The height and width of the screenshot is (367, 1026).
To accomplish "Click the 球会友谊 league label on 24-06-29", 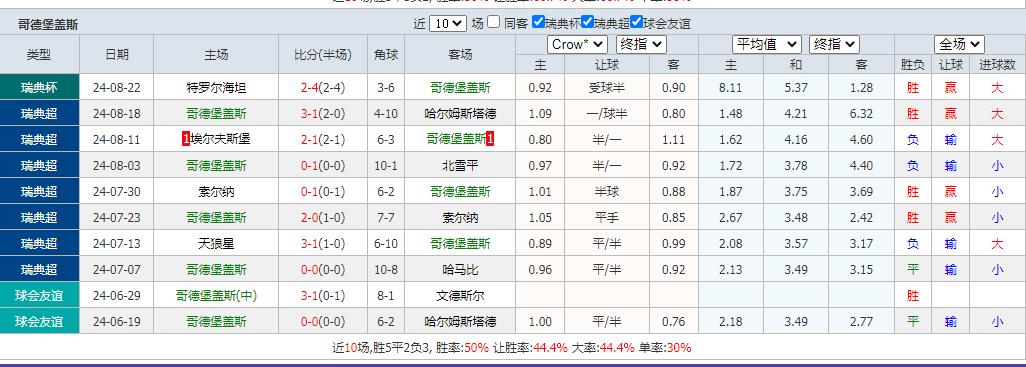I will click(39, 296).
